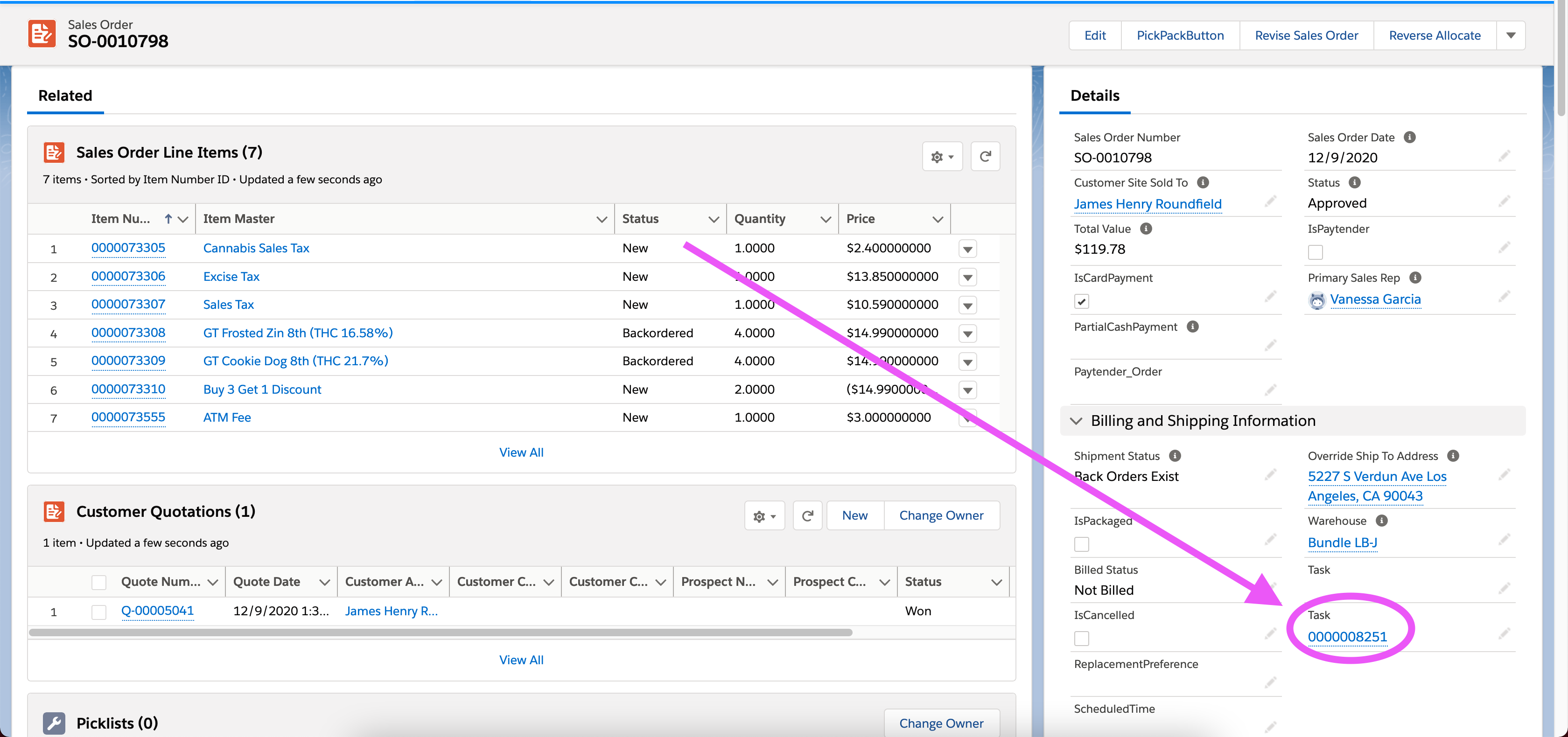Viewport: 1568px width, 737px height.
Task: Open row actions for Buy 3 Get 1 Discount
Action: (967, 390)
